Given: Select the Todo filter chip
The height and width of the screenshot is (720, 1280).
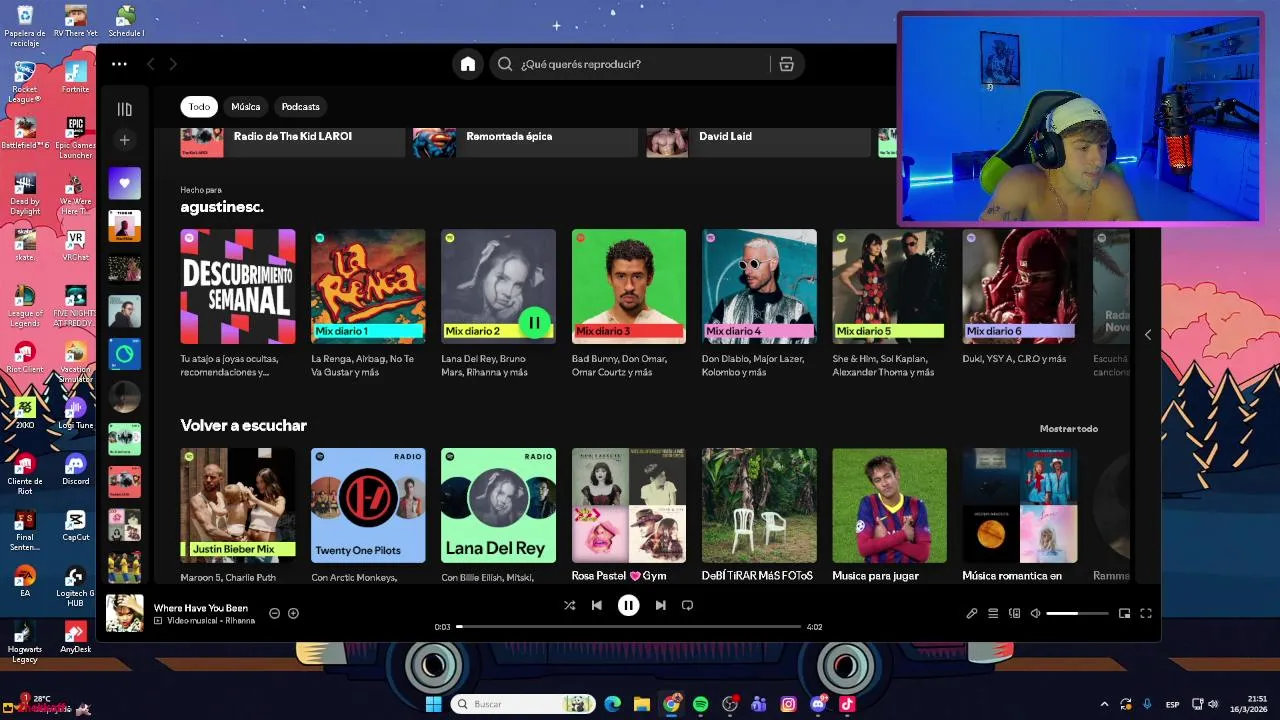Looking at the screenshot, I should (x=199, y=107).
